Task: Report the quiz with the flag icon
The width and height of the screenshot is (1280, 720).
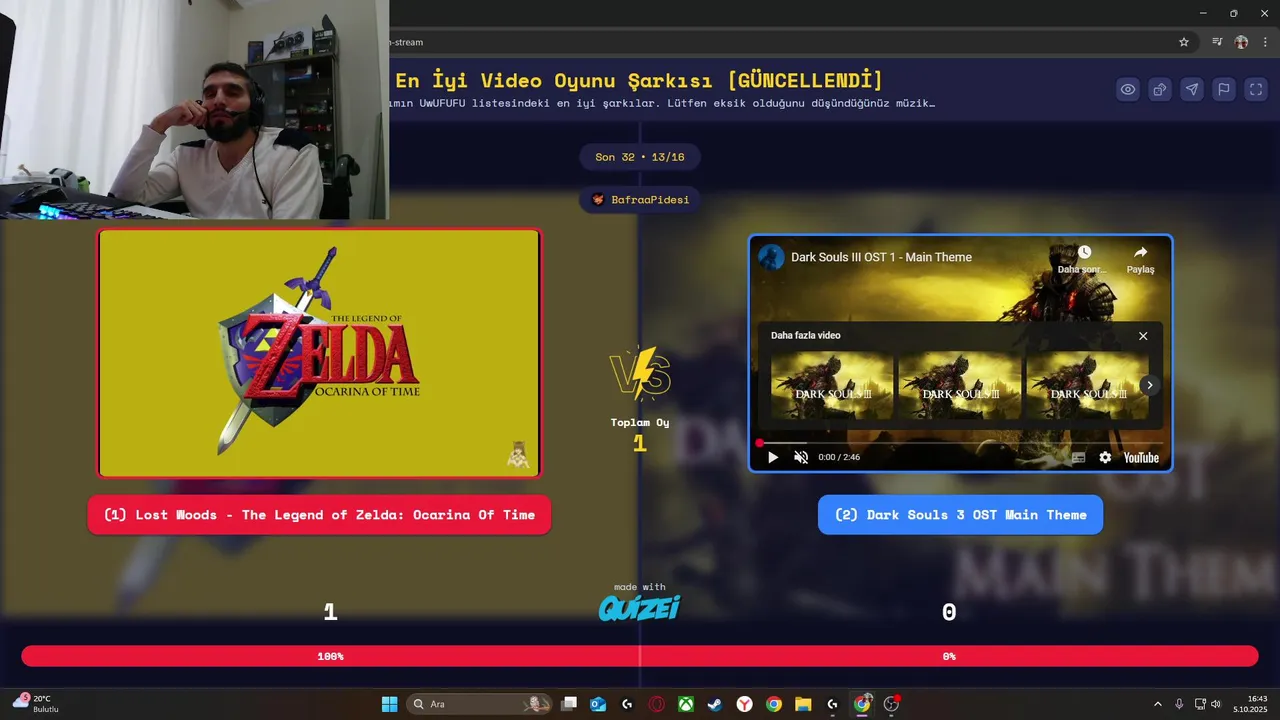Action: pos(1224,89)
